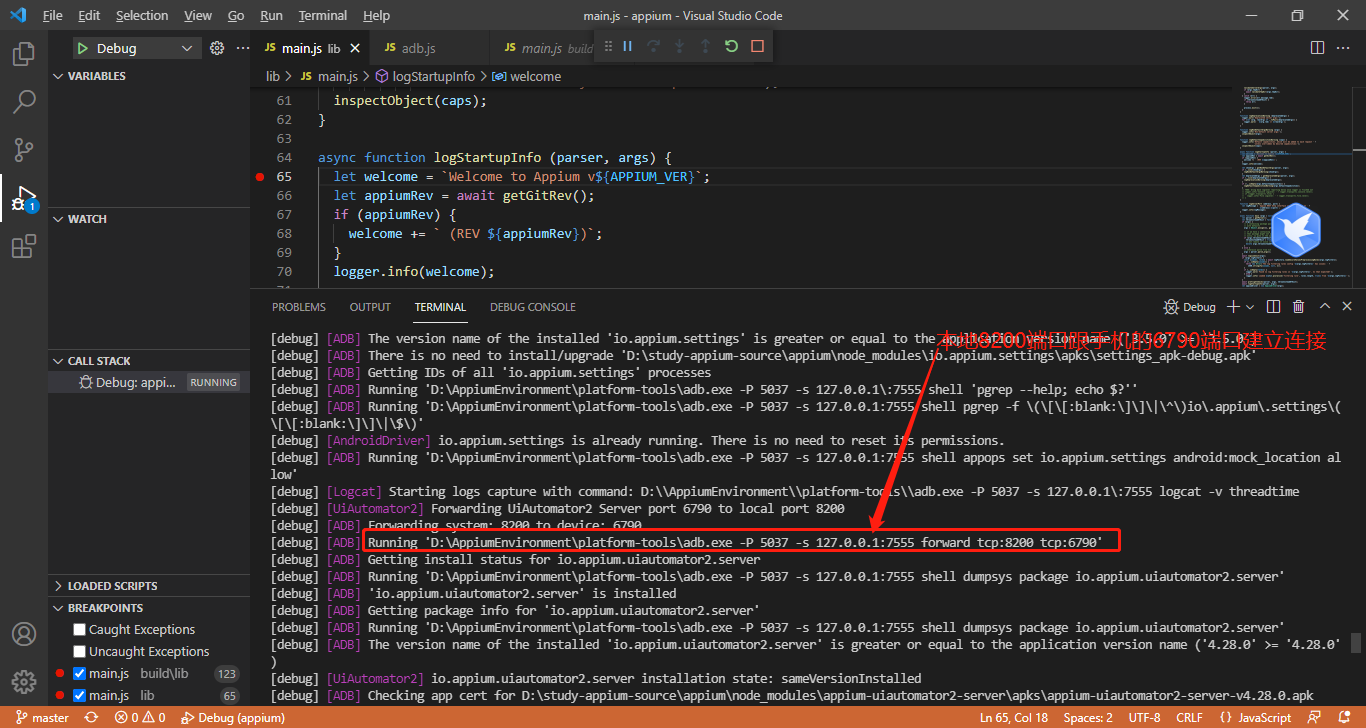Switch to the Debug Console tab

coord(532,307)
